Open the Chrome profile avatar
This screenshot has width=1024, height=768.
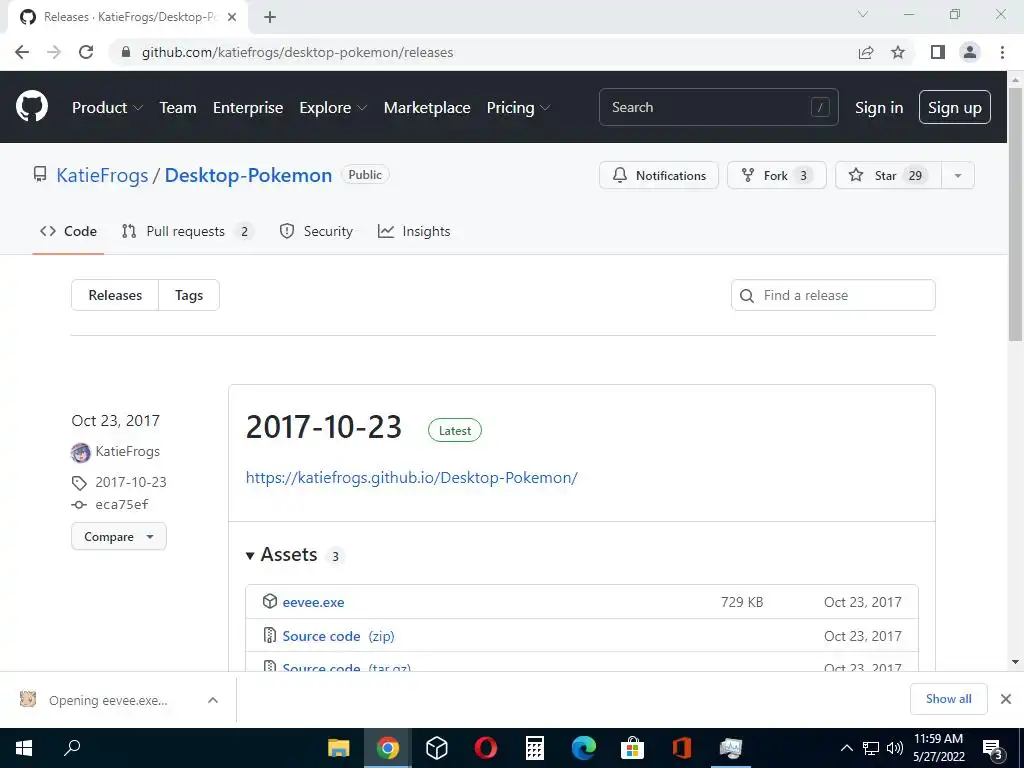970,52
